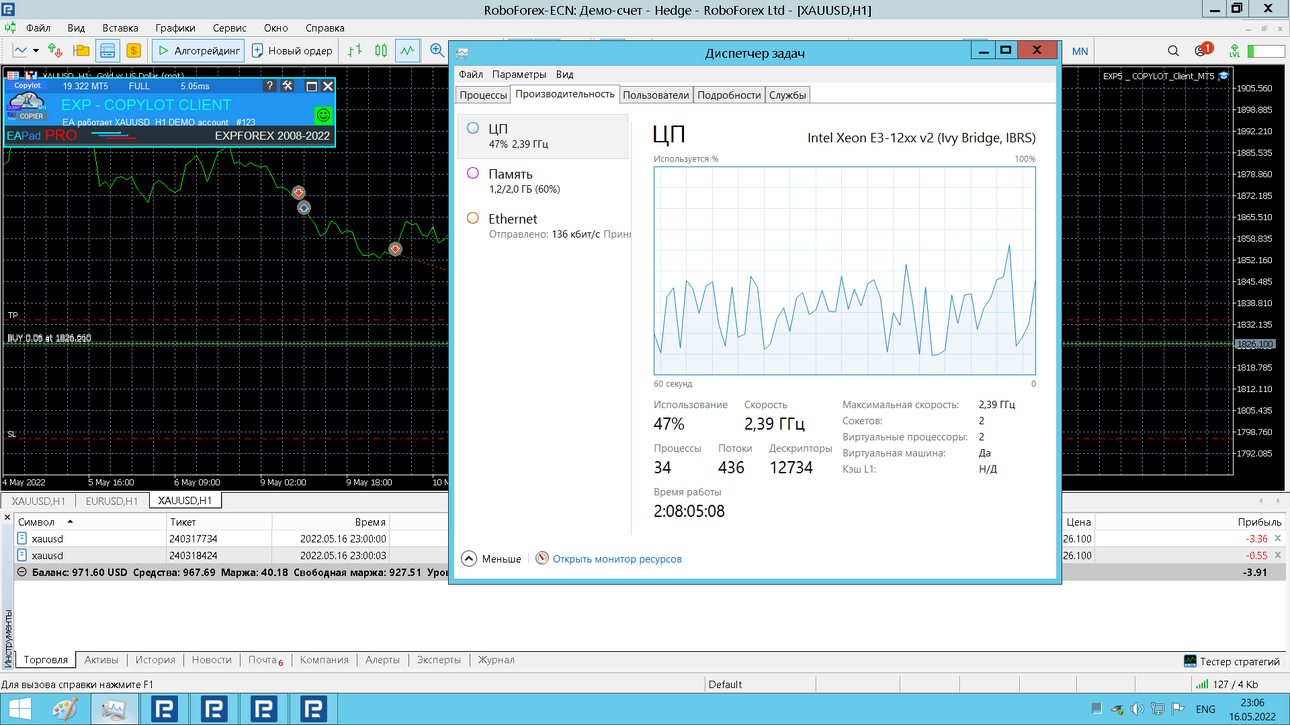
Task: Open Журнал tab in toolbox
Action: pos(496,660)
